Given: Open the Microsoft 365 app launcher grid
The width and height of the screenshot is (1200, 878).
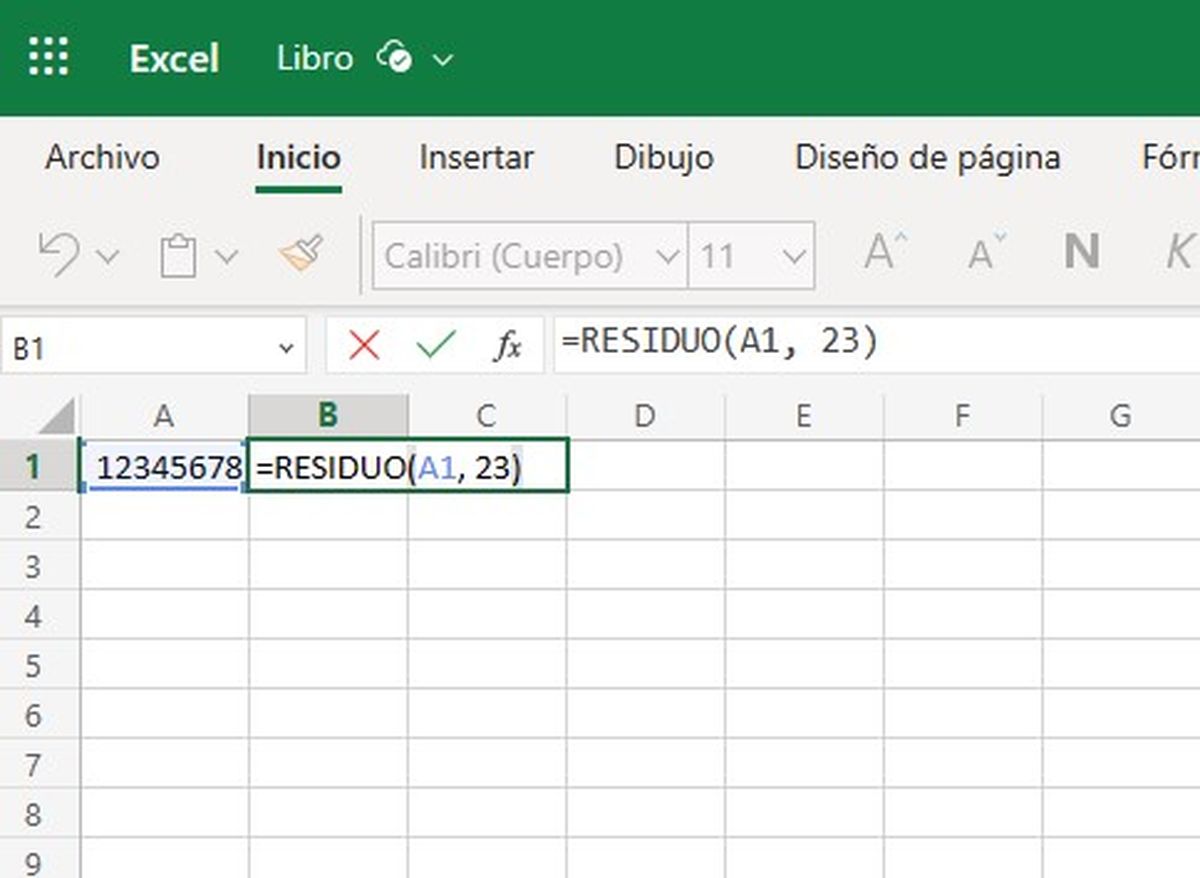Looking at the screenshot, I should point(47,57).
